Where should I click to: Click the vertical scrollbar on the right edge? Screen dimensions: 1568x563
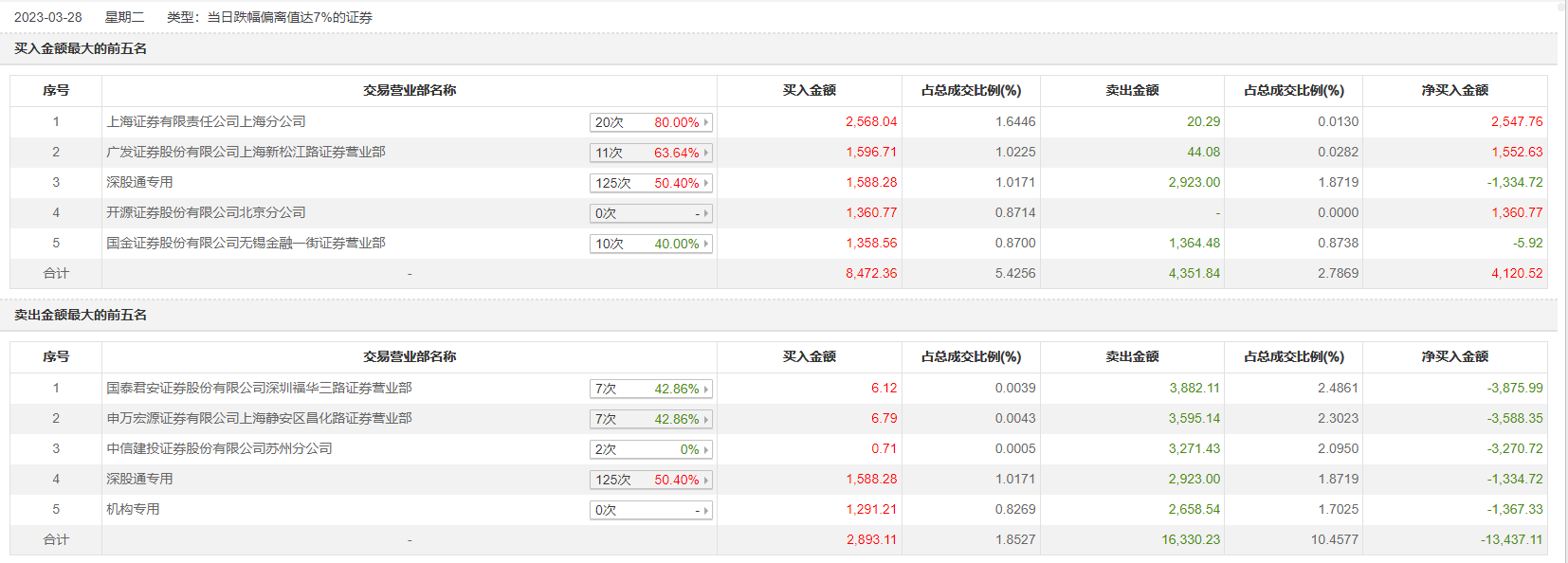point(1562,284)
